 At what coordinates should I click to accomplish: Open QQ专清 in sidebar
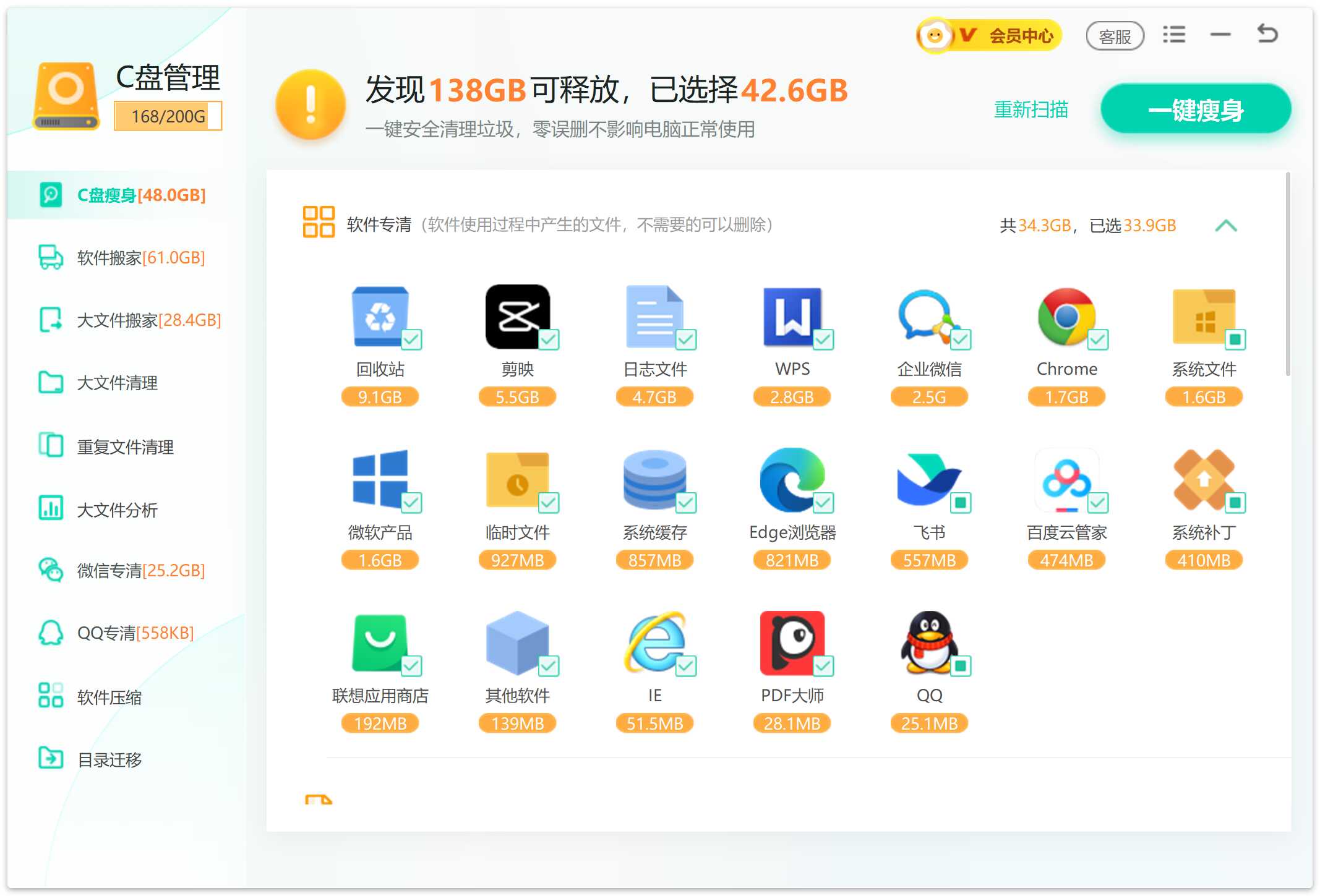(126, 633)
